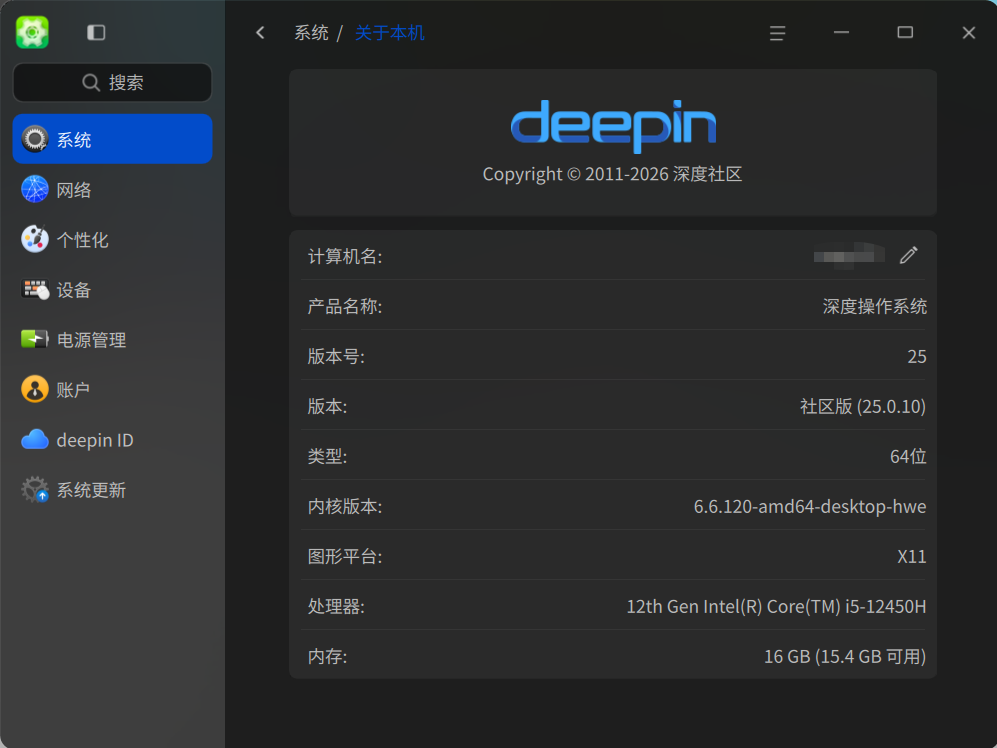Viewport: 997px width, 748px height.
Task: Click the 系统更新 gear icon
Action: (34, 489)
